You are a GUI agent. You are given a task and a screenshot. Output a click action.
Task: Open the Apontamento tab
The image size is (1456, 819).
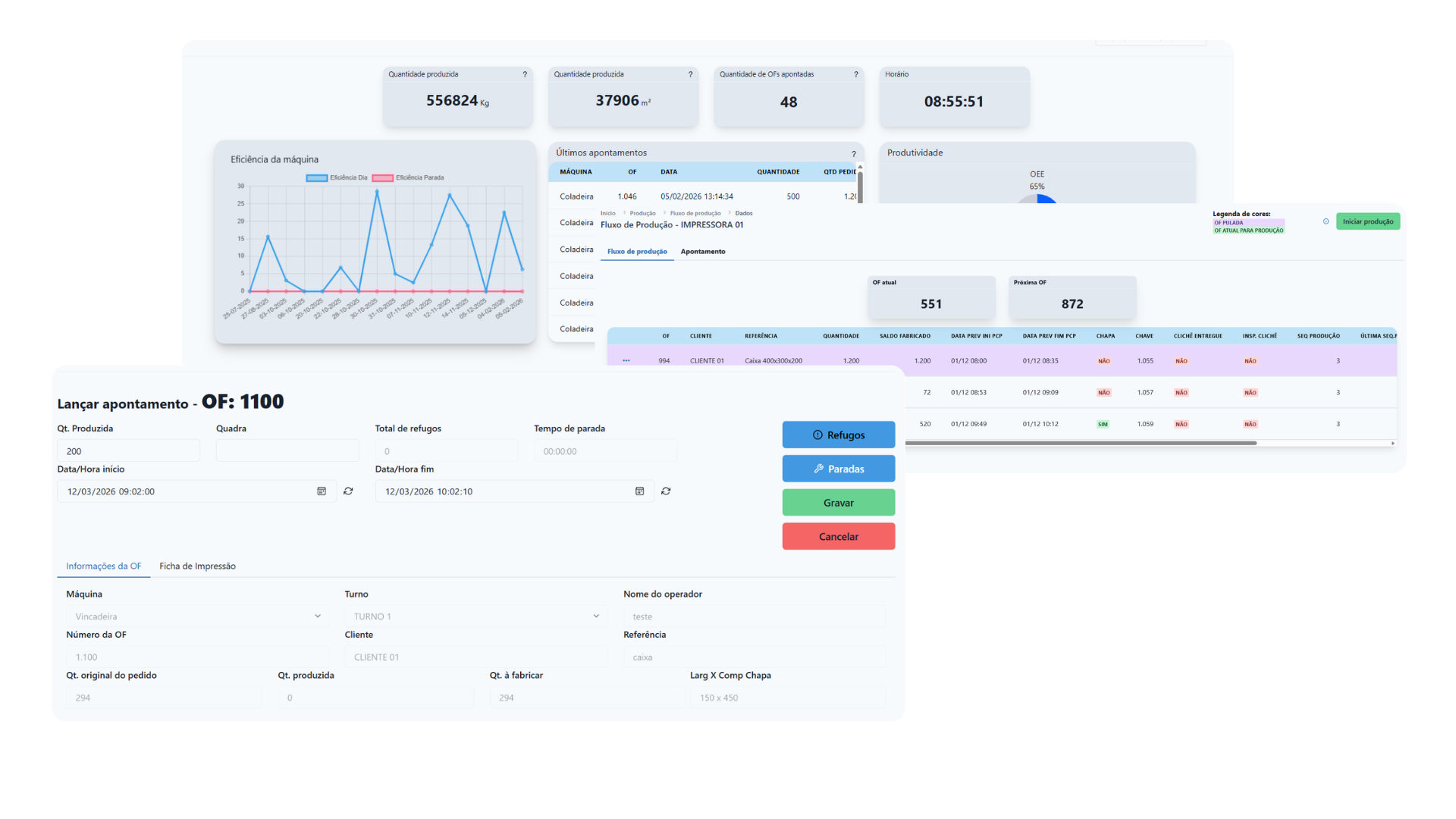[x=702, y=252]
